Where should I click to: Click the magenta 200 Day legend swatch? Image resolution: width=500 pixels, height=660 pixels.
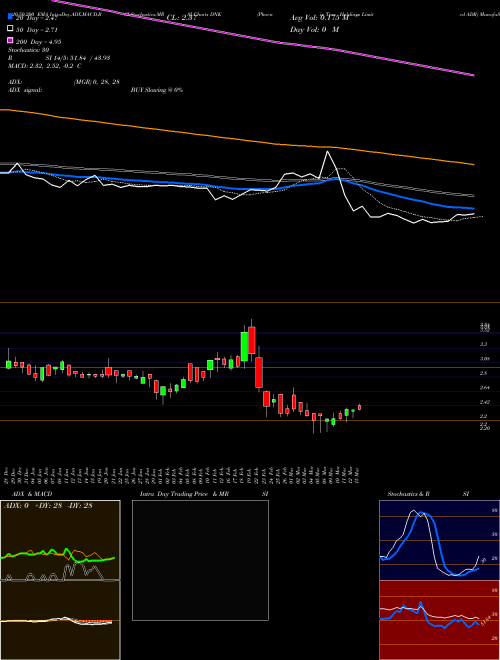(10, 41)
